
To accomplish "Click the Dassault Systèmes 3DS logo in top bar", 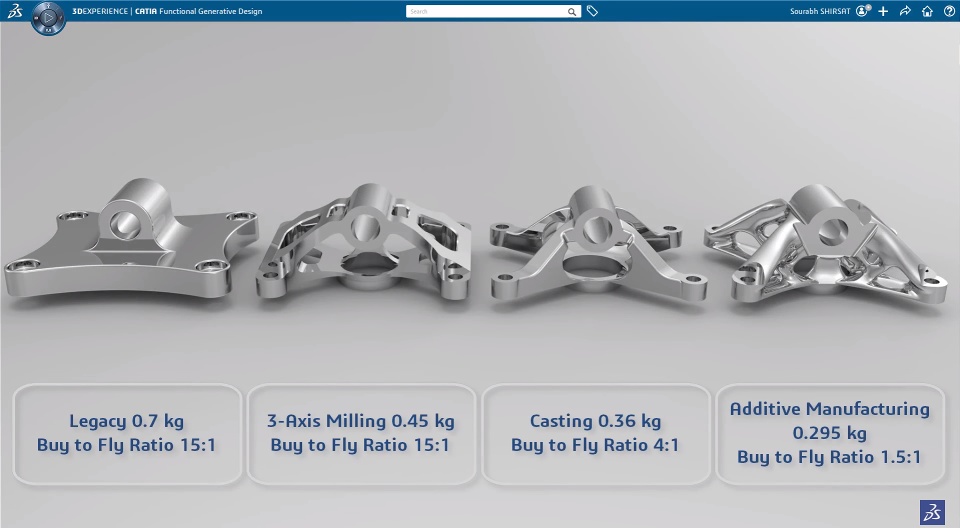I will tap(15, 10).
